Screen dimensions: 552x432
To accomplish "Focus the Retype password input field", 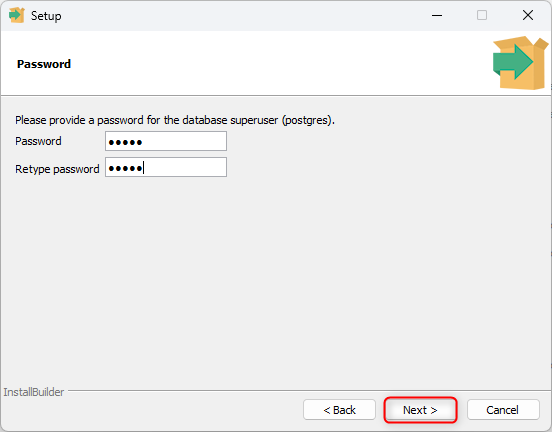I will 166,167.
